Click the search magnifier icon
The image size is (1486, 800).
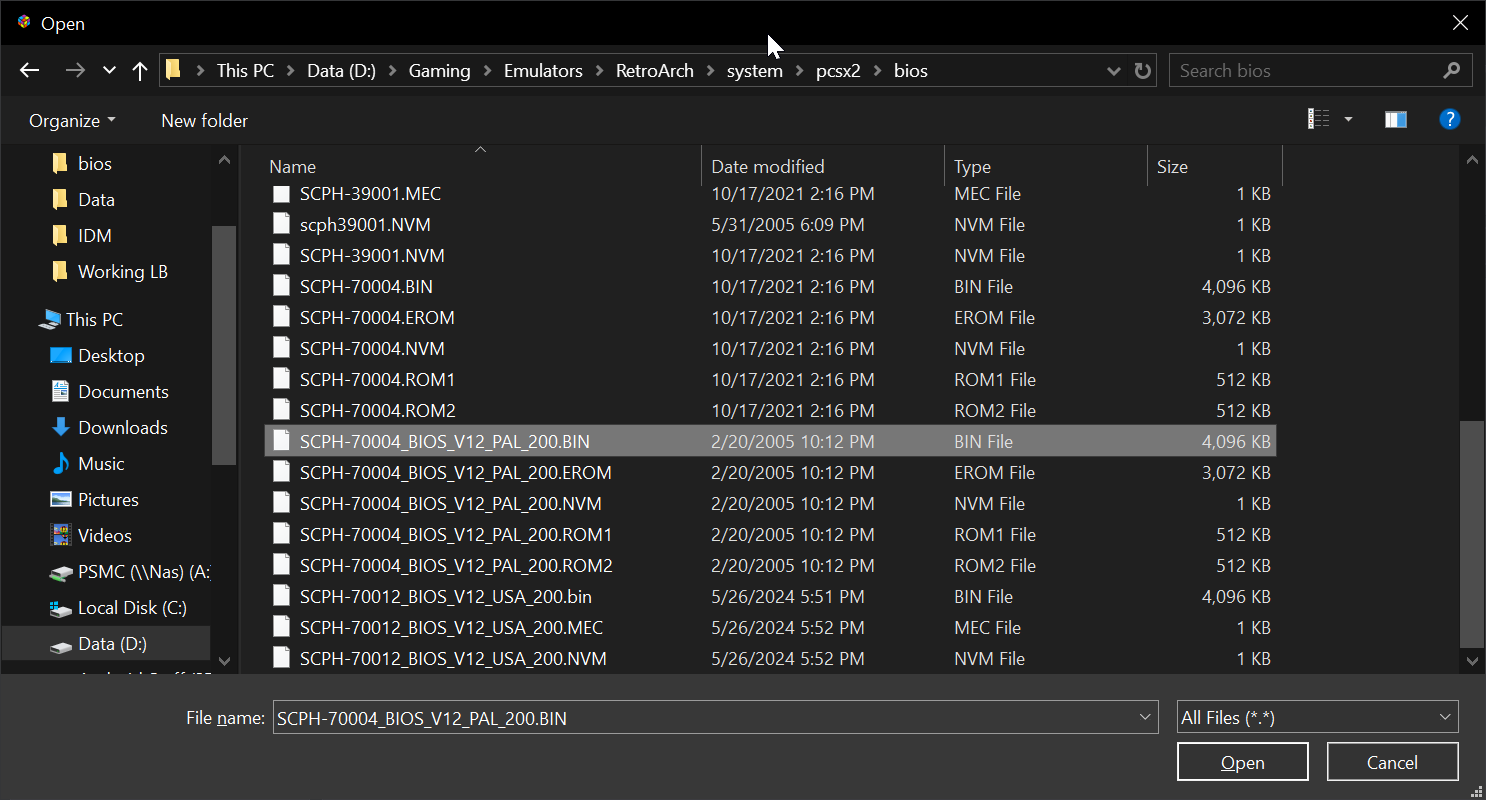[1452, 71]
